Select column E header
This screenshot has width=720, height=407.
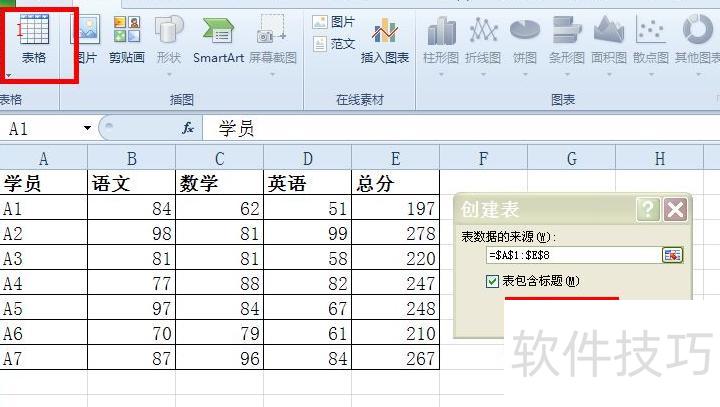tap(395, 158)
